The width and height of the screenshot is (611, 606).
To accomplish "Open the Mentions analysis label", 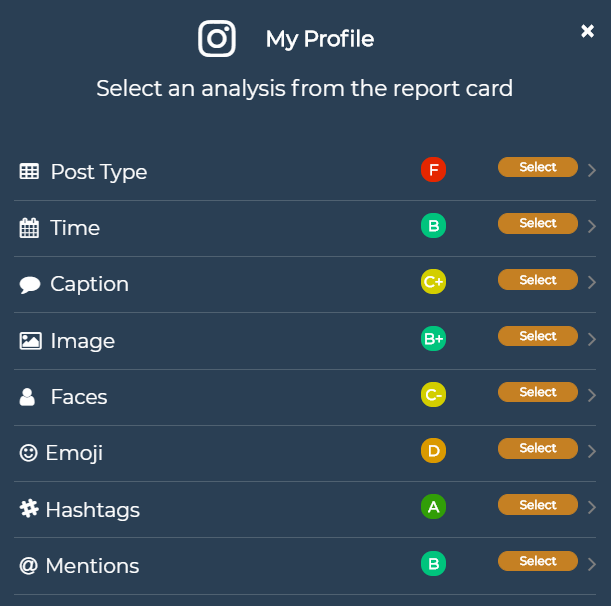I will click(92, 565).
